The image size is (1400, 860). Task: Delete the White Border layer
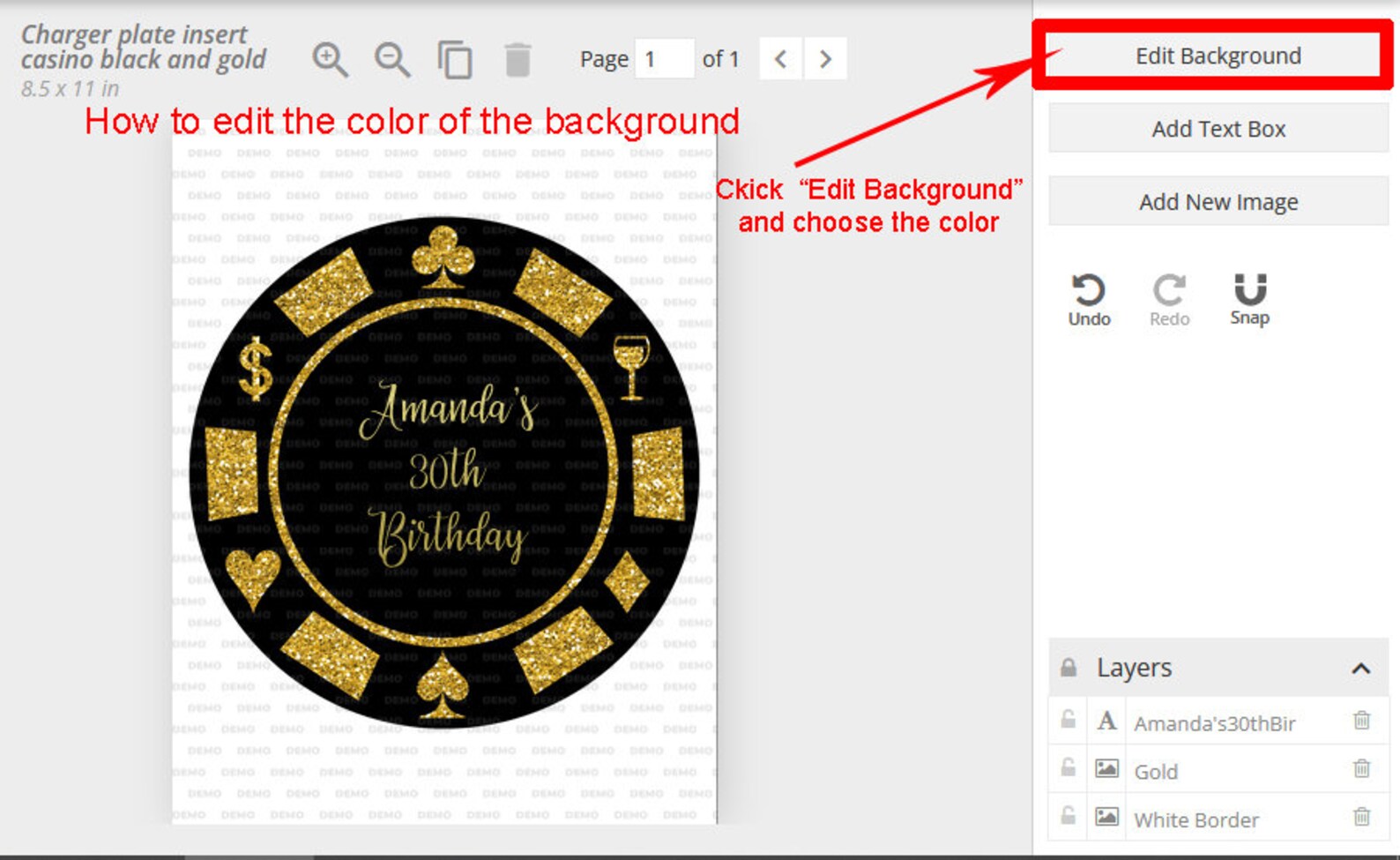1361,817
